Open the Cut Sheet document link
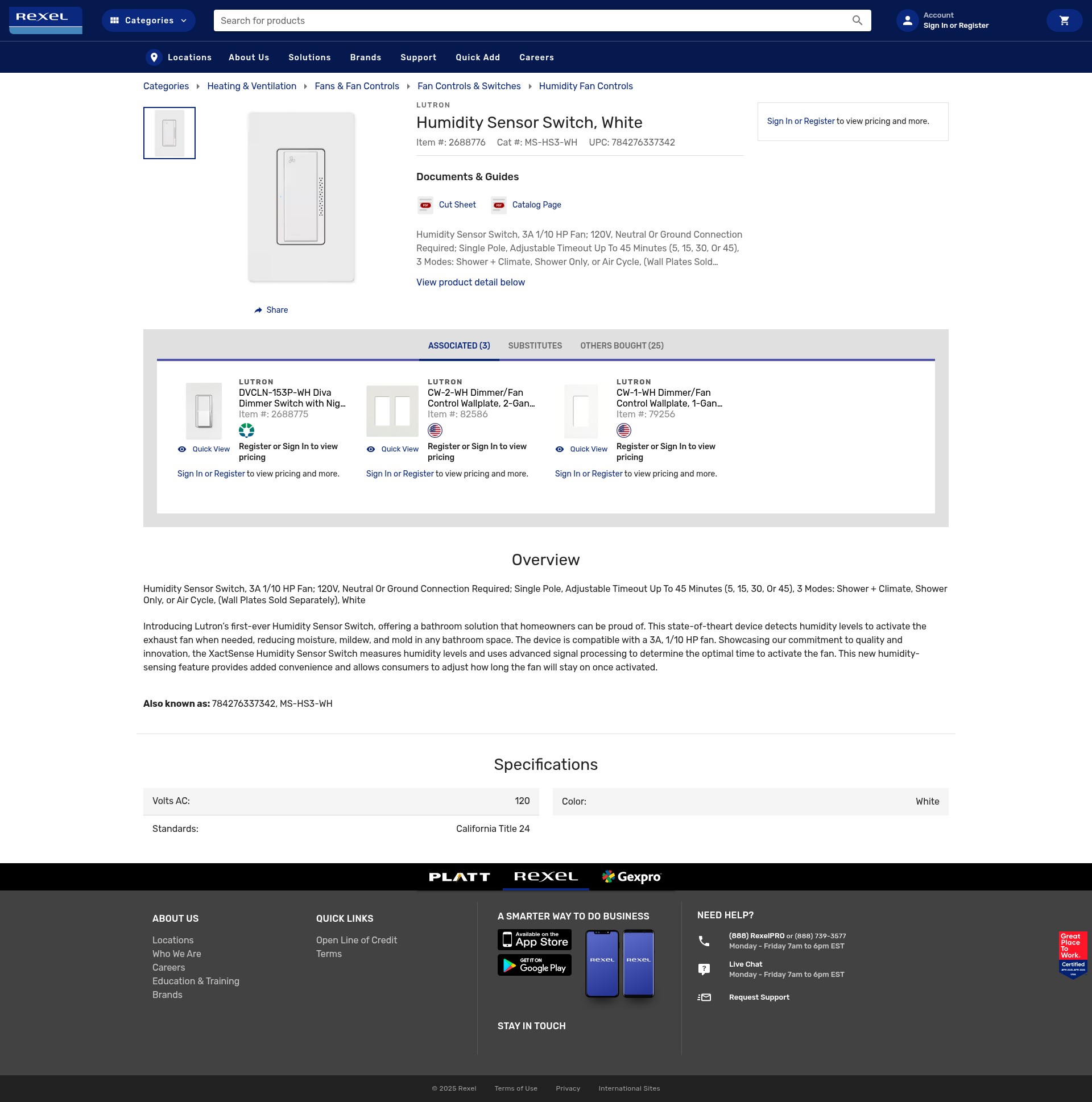The height and width of the screenshot is (1102, 1092). (457, 205)
